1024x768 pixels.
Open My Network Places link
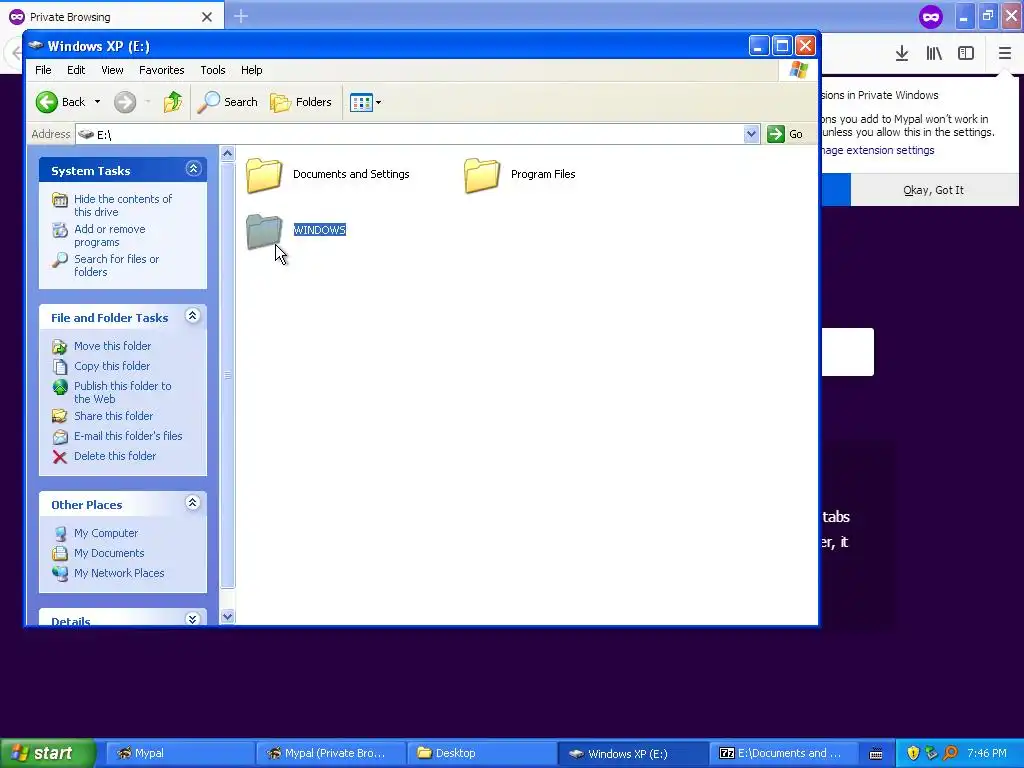coord(119,573)
